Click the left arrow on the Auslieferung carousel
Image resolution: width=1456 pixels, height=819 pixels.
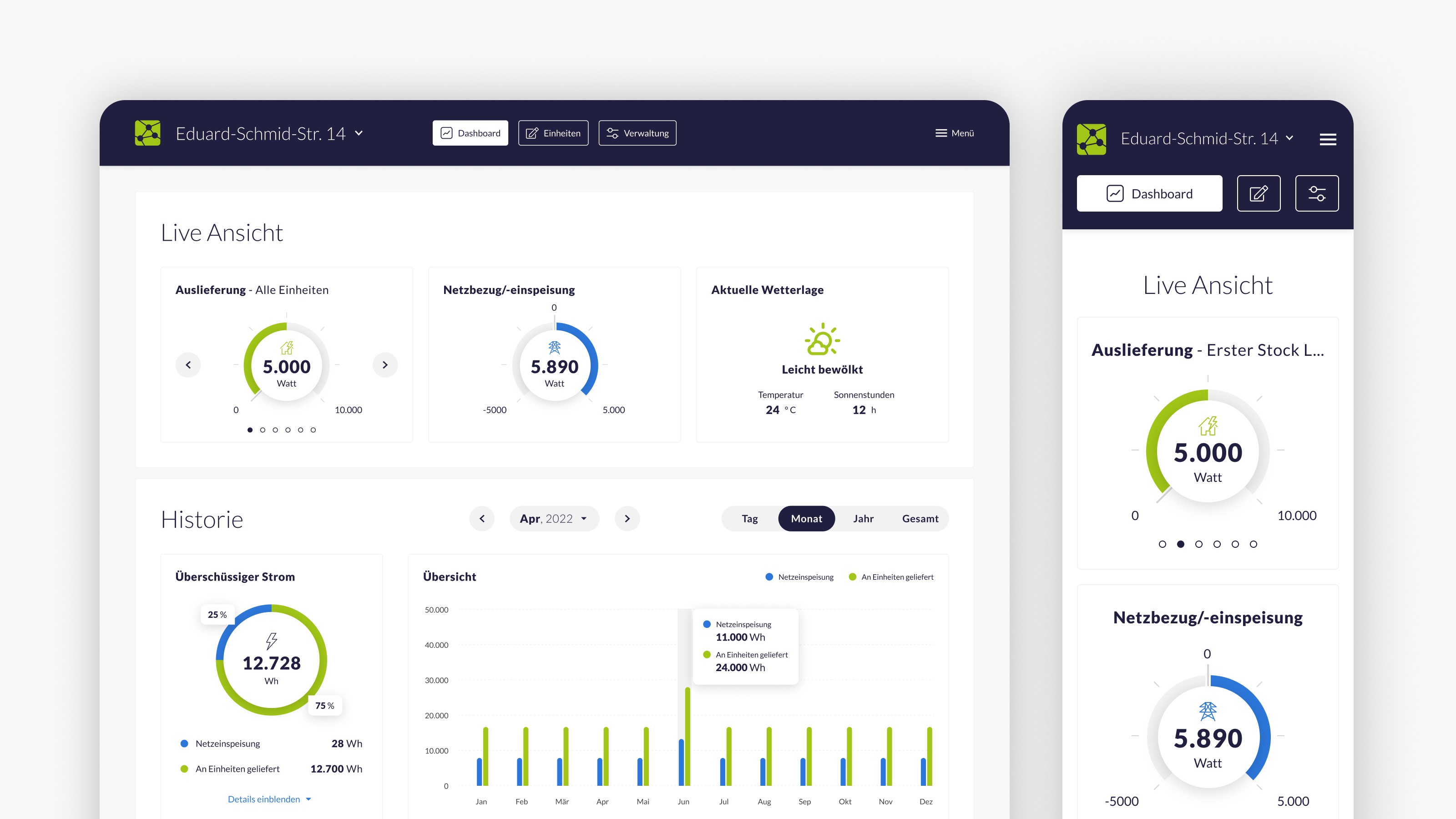(x=188, y=364)
